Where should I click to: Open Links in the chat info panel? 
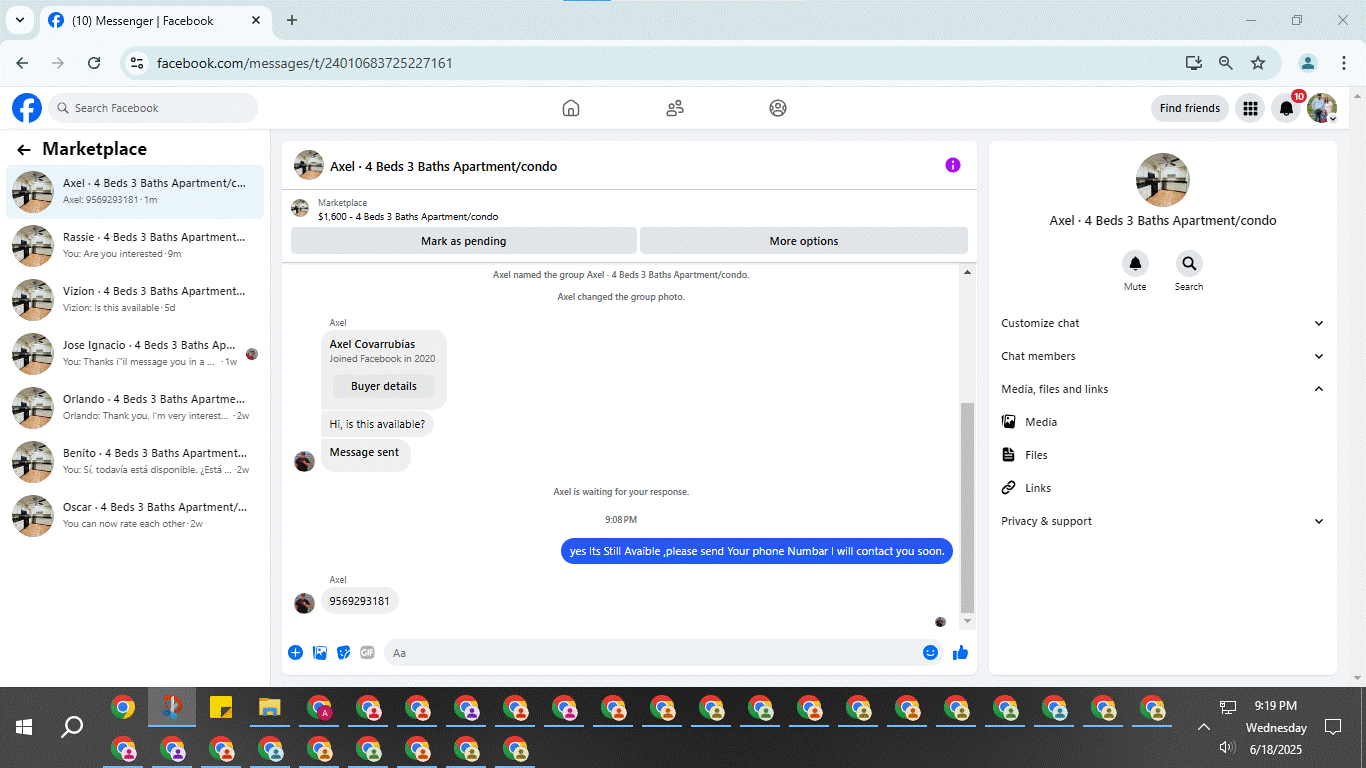(x=1163, y=488)
